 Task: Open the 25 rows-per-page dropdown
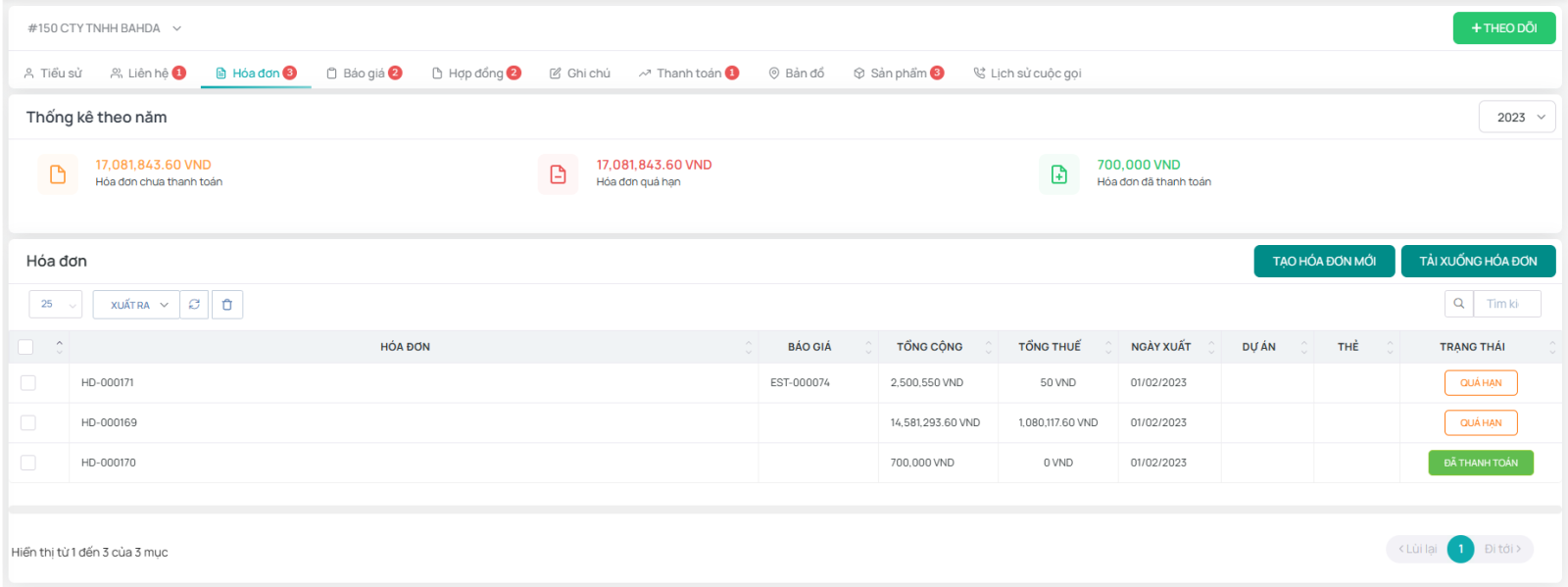tap(56, 305)
